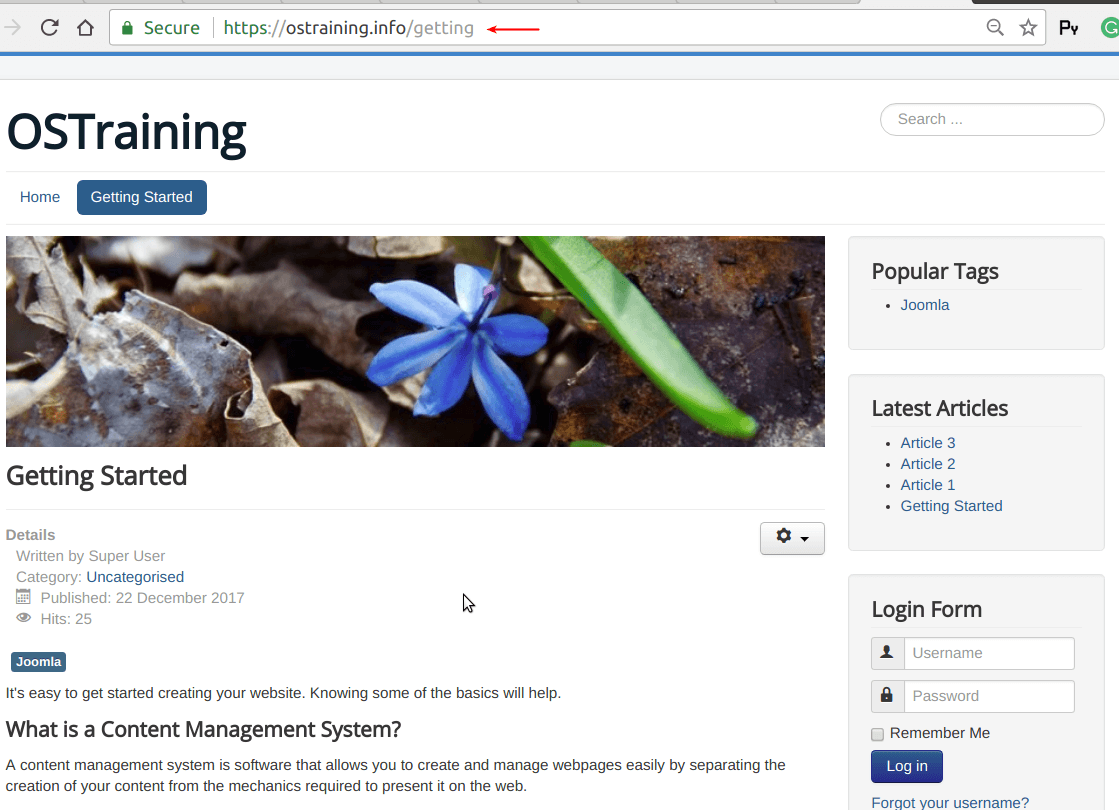The width and height of the screenshot is (1119, 810).
Task: Click the Uncategorised category link
Action: point(135,577)
